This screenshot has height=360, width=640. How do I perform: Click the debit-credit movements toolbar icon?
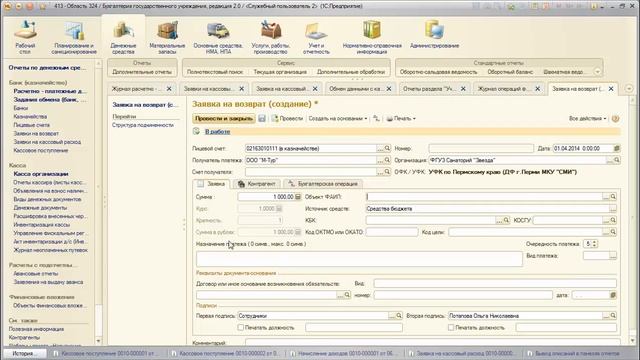[376, 118]
